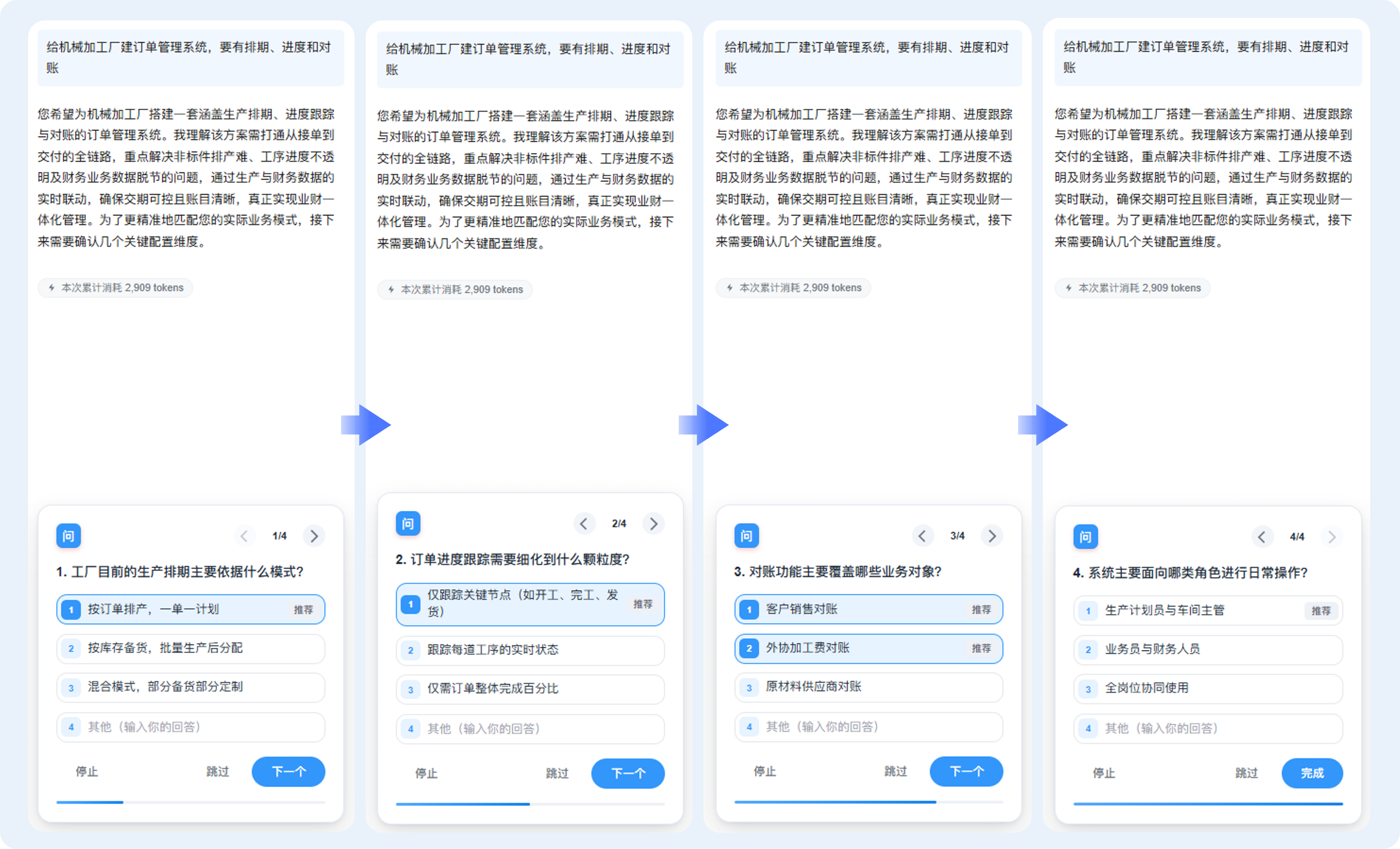Toggle the 原材料供应商对账 option
Screen dimensions: 1400x849
coord(869,687)
